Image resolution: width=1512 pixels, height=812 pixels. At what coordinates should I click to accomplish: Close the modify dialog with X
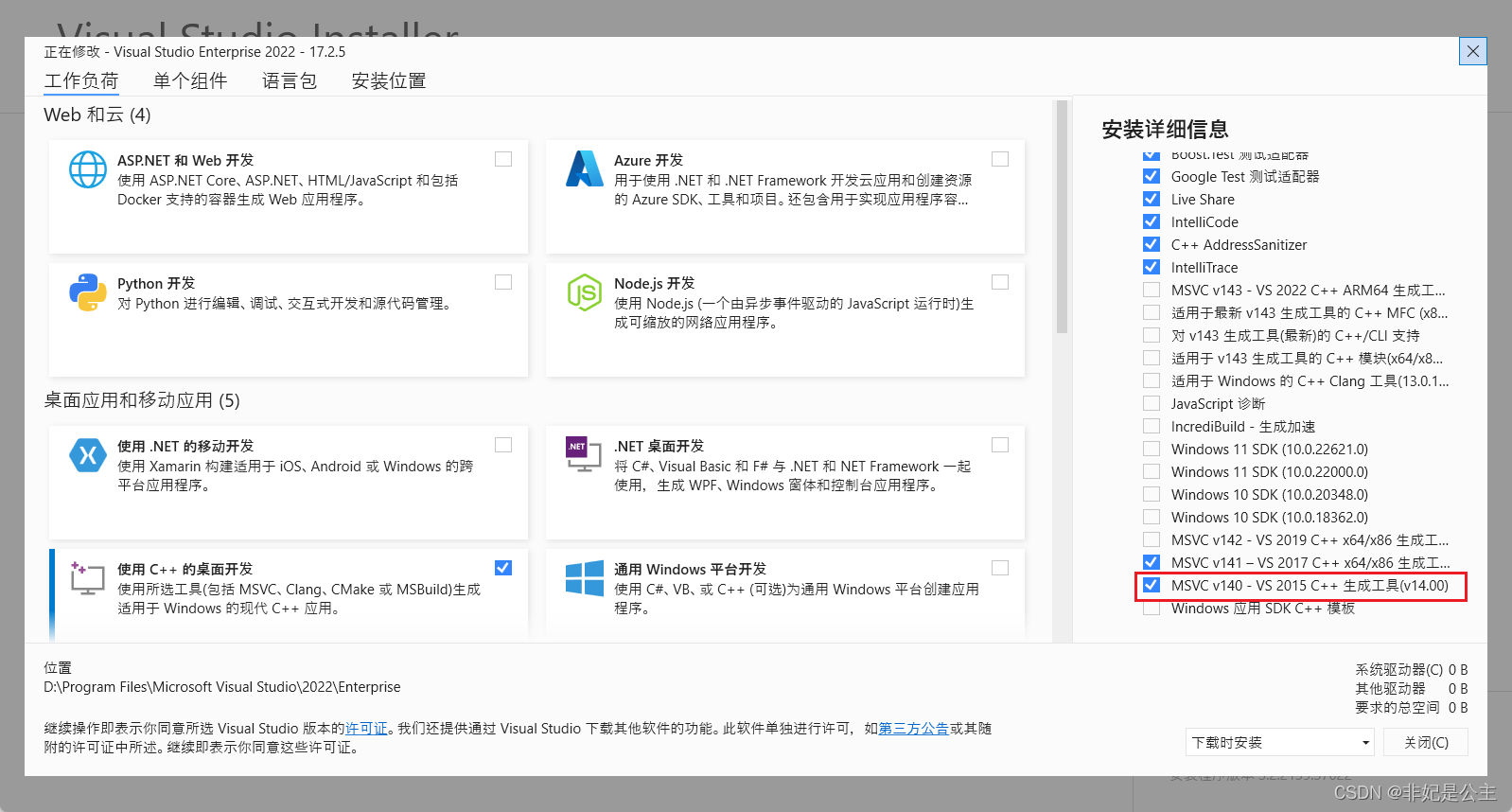(1472, 51)
